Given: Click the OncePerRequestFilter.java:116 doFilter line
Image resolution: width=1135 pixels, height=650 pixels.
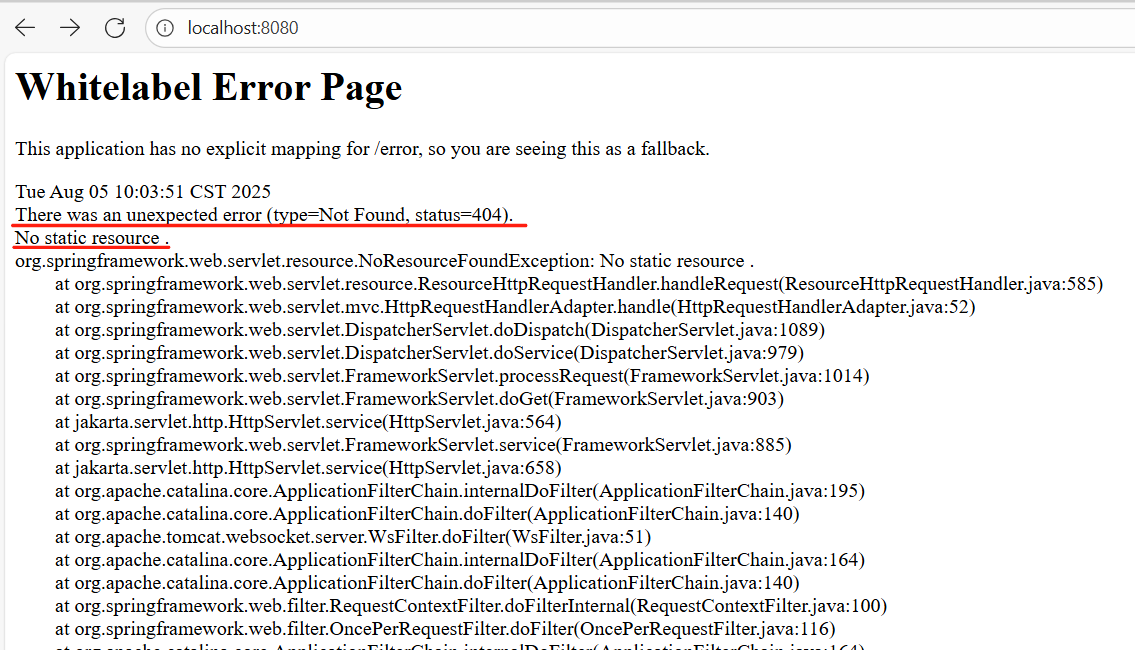Looking at the screenshot, I should (x=445, y=629).
